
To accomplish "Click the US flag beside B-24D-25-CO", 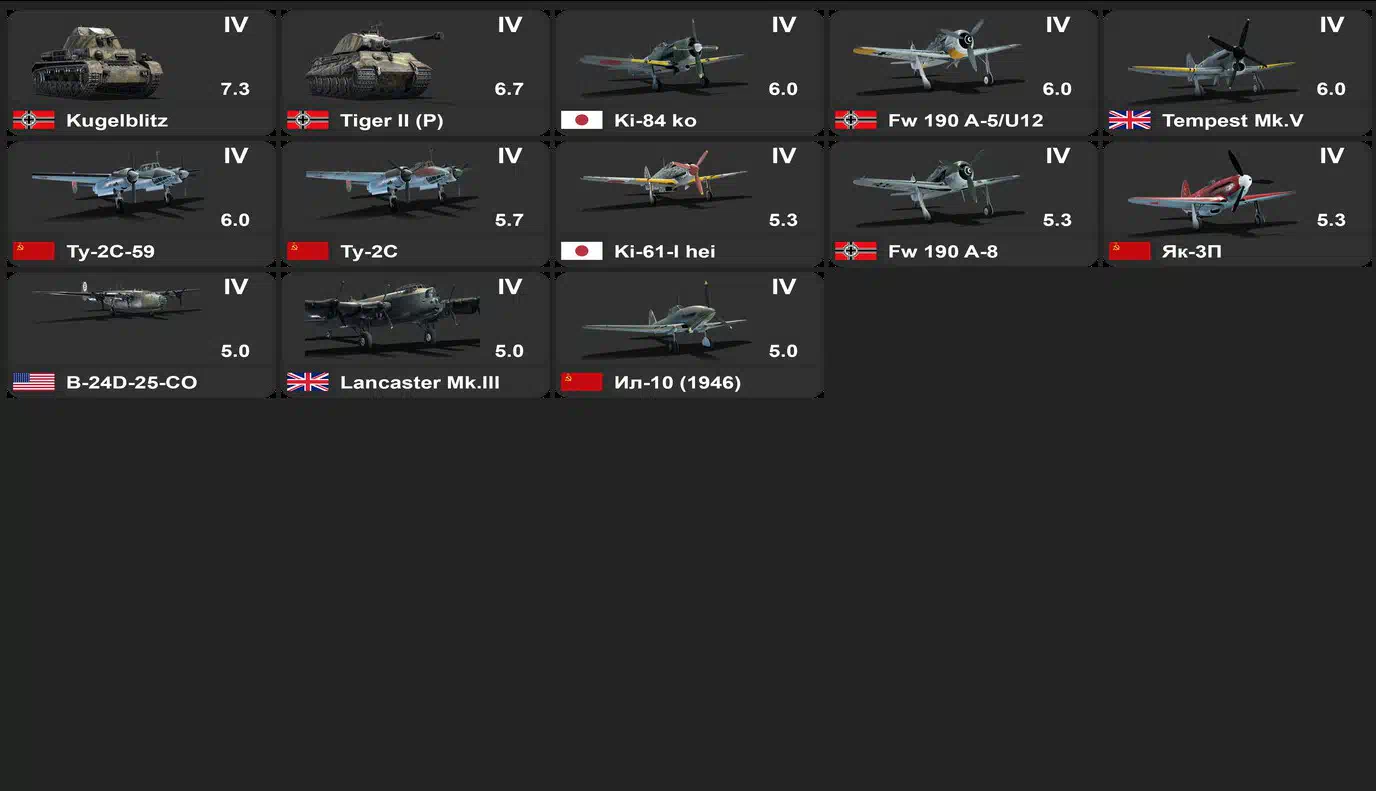I will pos(33,383).
